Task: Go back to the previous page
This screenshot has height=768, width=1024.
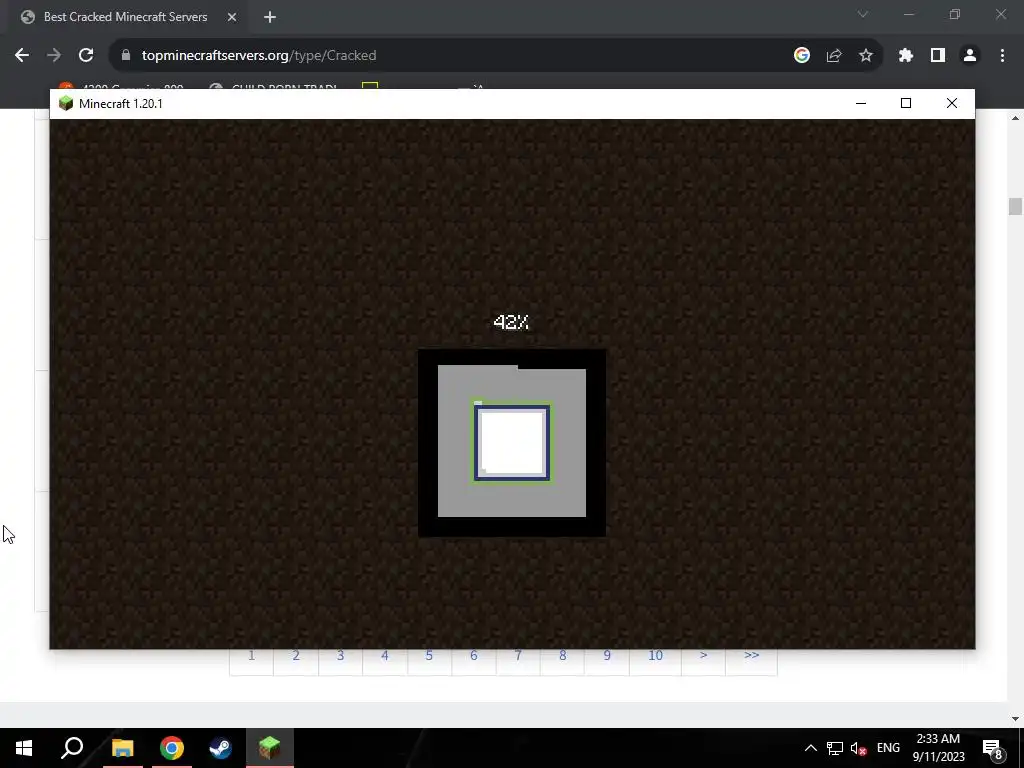Action: pos(22,56)
